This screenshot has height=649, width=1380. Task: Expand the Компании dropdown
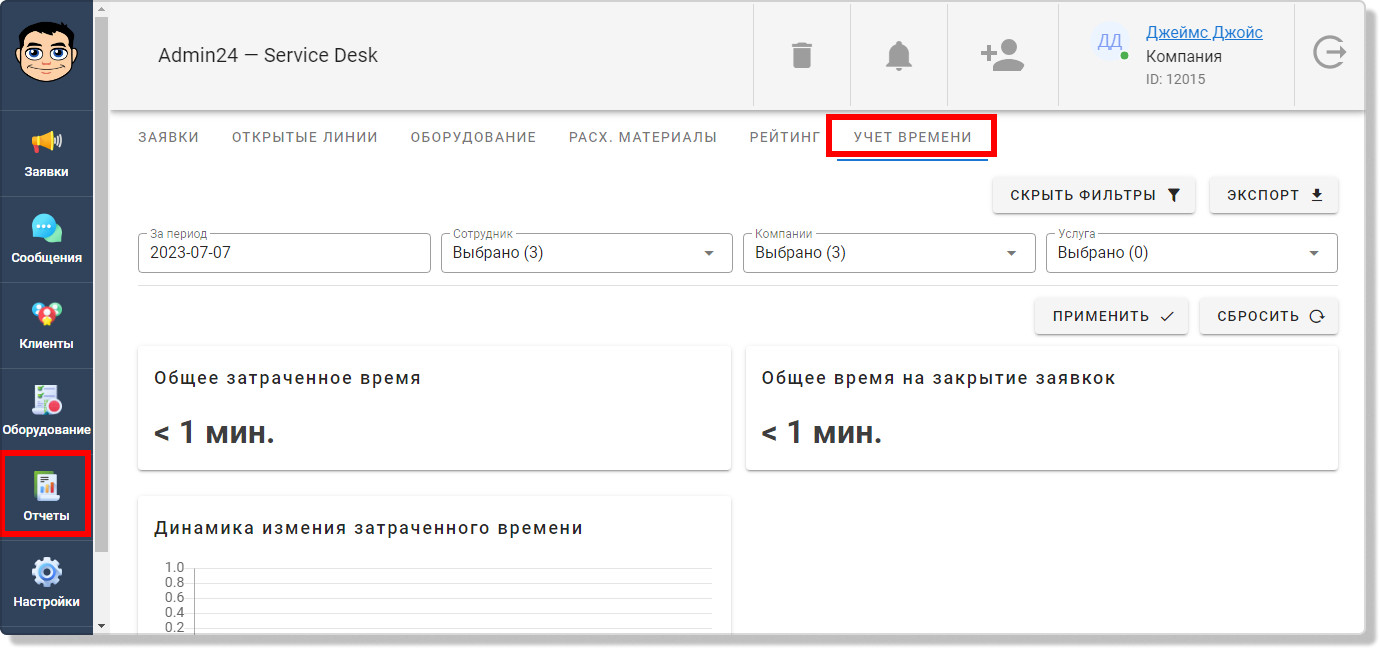click(888, 253)
